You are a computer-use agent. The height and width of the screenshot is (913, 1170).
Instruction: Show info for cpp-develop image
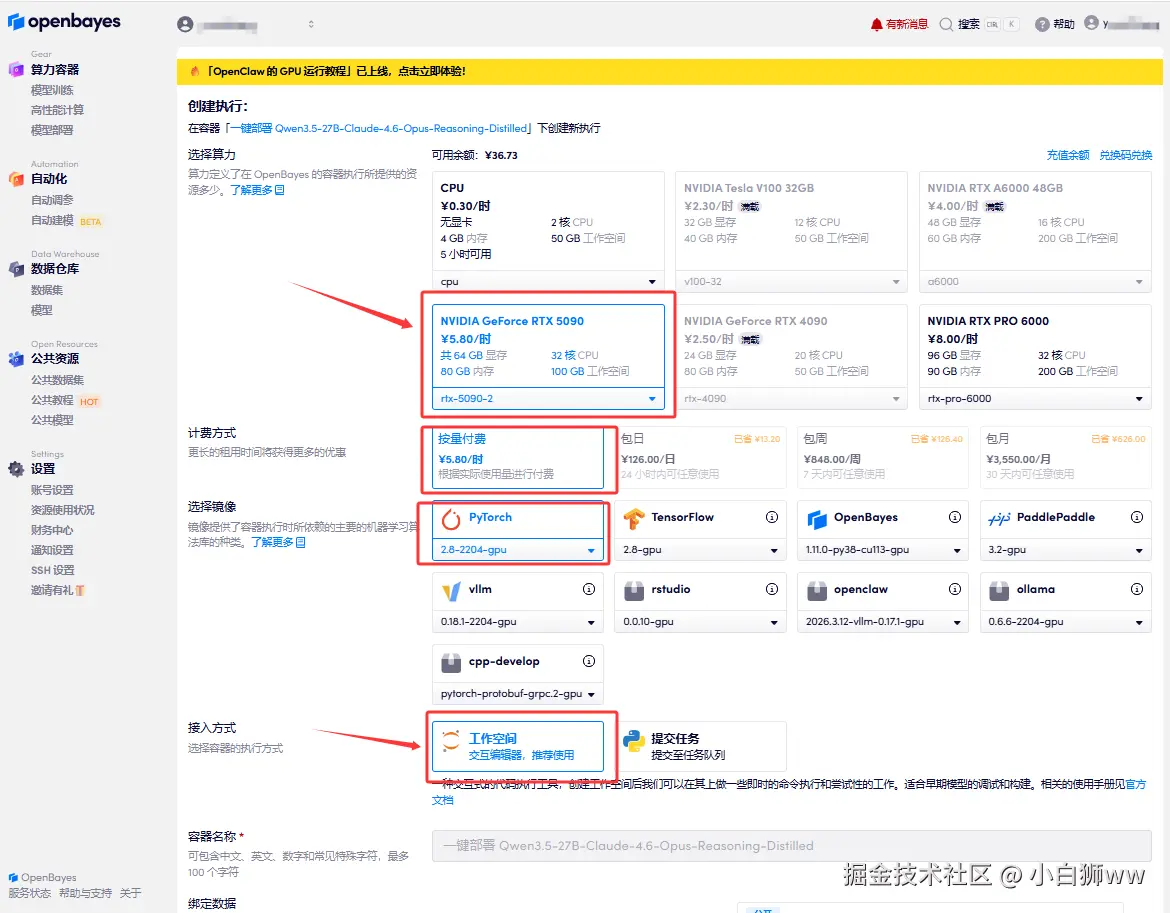click(x=589, y=661)
